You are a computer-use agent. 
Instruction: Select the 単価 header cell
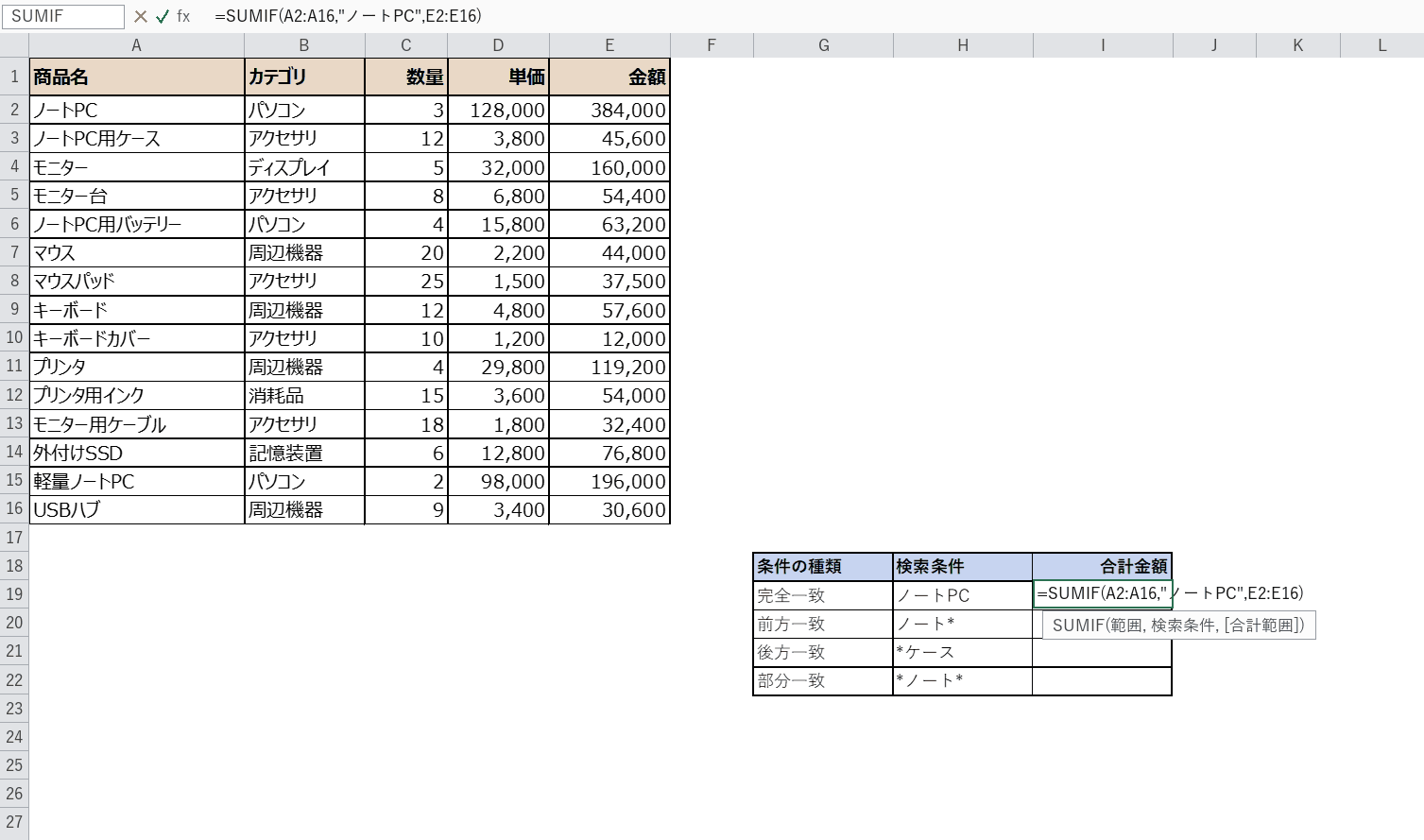[499, 77]
